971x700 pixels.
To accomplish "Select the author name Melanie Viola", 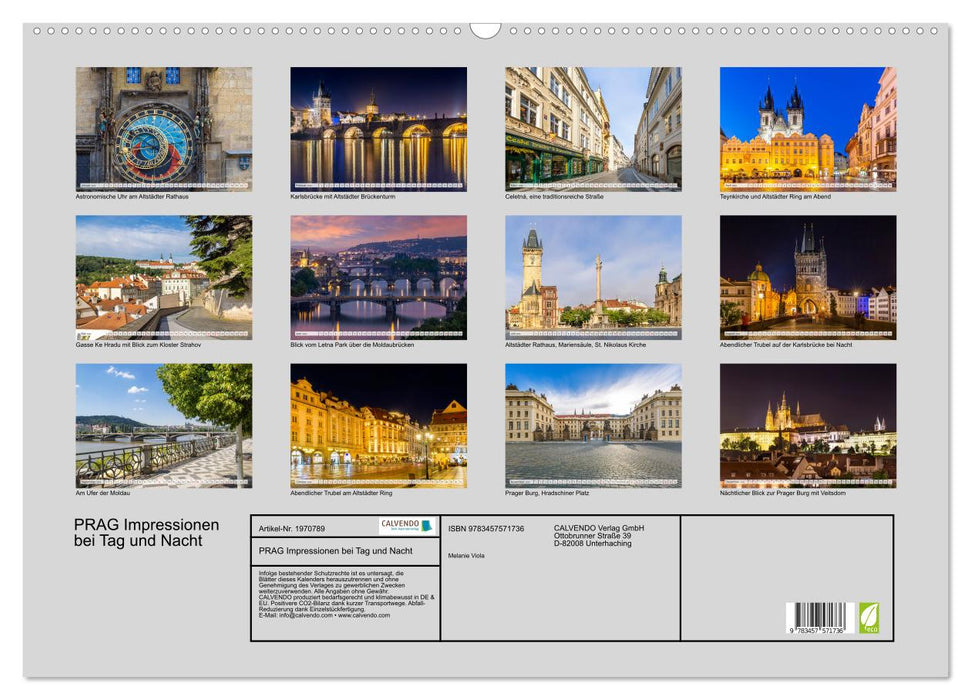I will [x=466, y=556].
